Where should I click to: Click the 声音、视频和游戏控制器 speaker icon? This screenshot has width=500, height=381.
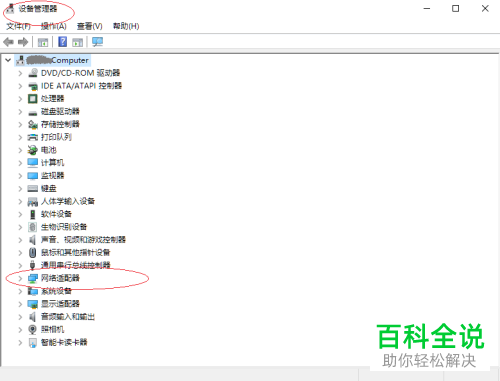[x=33, y=240]
